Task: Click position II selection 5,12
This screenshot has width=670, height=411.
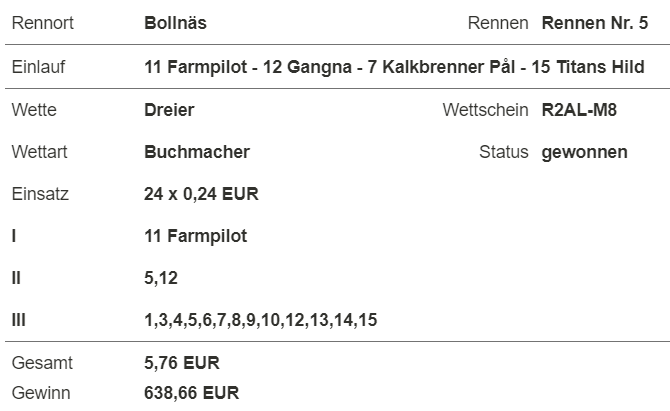Action: (161, 279)
